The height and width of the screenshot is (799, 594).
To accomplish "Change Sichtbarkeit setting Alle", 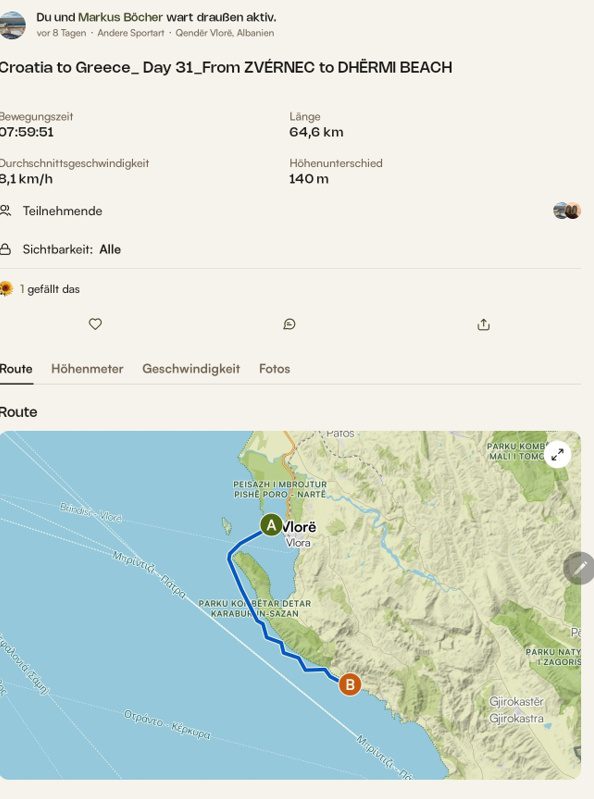I will 110,249.
